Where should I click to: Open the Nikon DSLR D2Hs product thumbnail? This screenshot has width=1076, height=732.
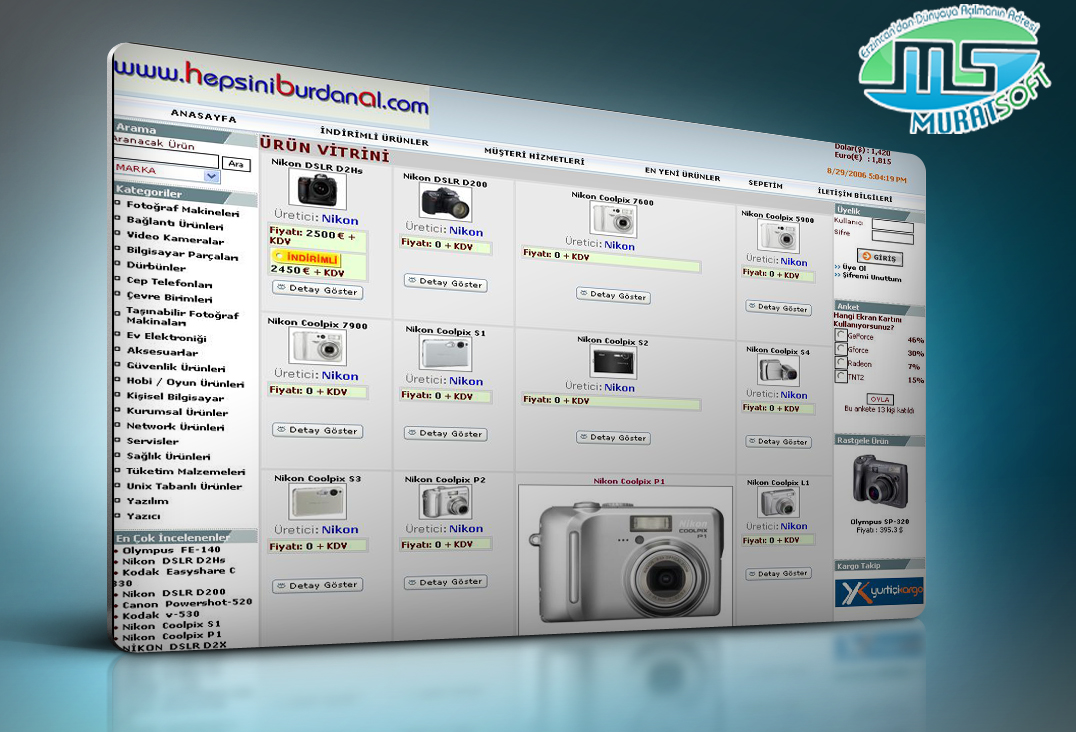[317, 189]
